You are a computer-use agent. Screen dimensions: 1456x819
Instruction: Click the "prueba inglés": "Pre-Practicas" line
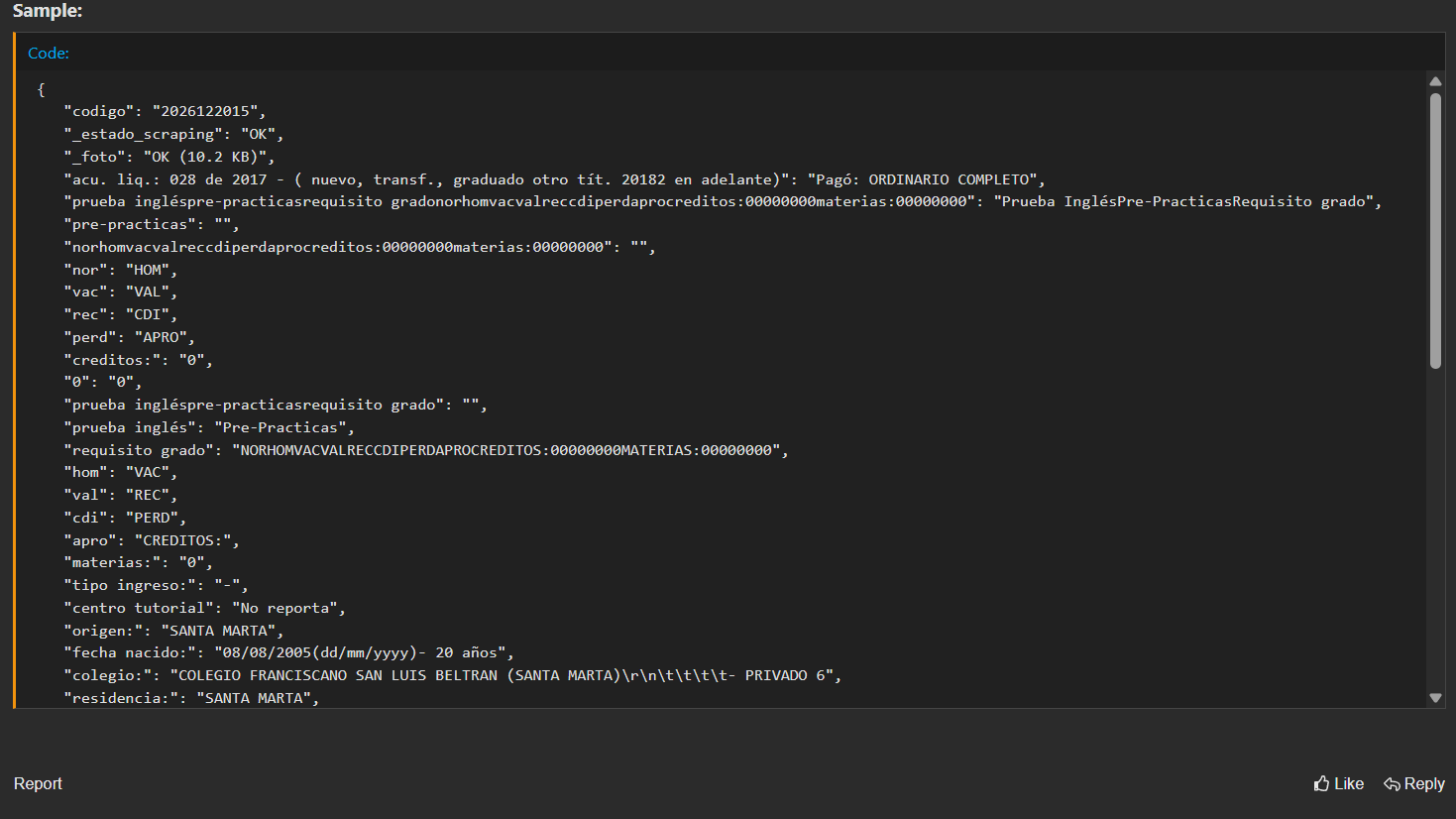pos(209,427)
